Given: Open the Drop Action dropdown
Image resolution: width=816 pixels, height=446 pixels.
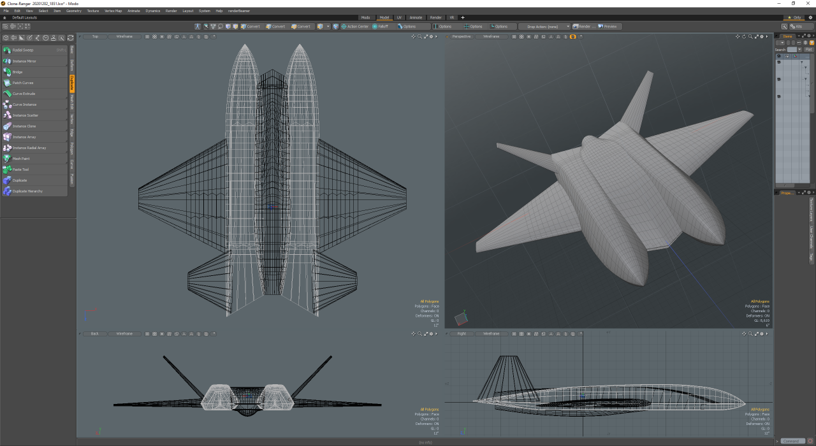Looking at the screenshot, I should pos(547,27).
